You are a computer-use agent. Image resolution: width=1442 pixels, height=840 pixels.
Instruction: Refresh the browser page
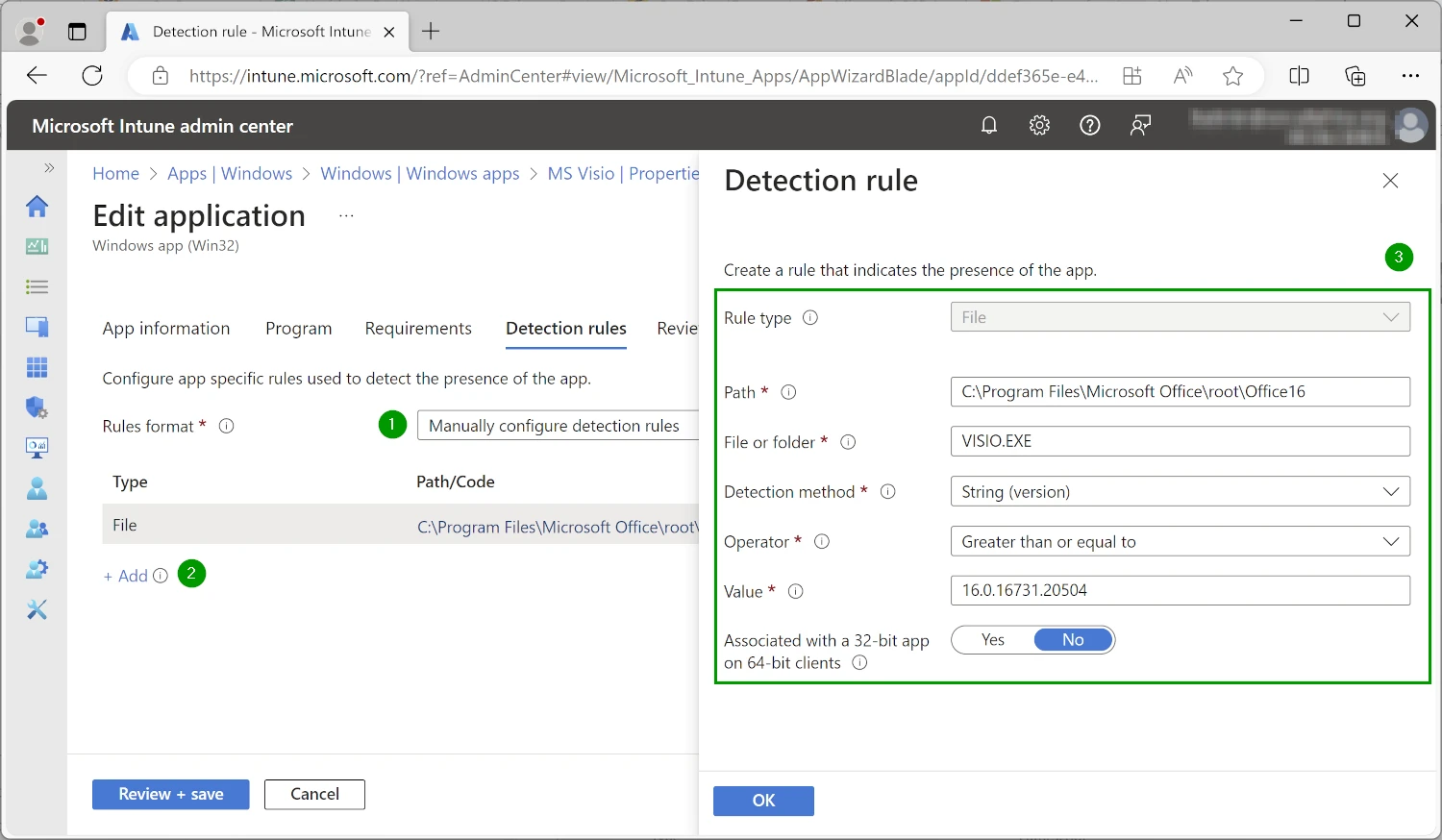[92, 76]
